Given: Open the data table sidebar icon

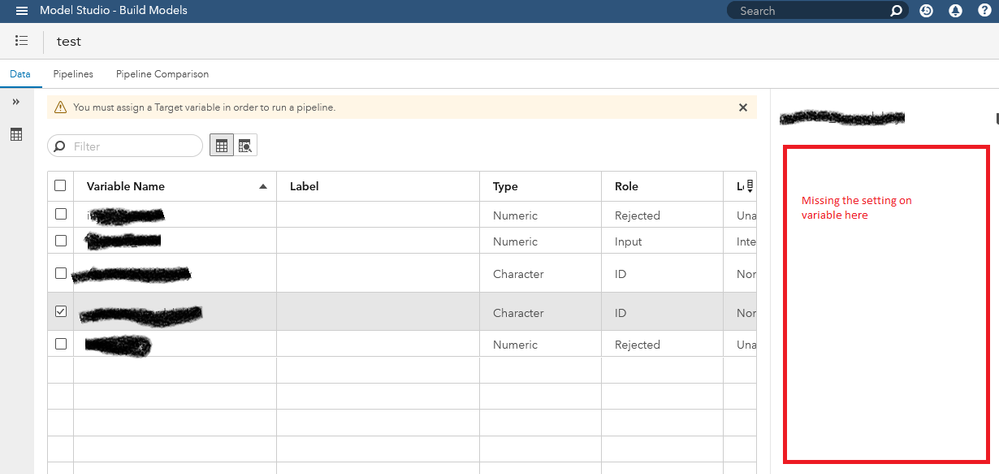Looking at the screenshot, I should pyautogui.click(x=16, y=134).
